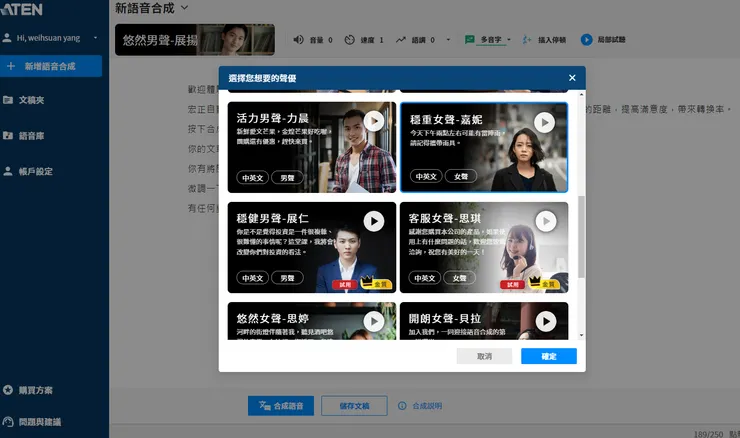Open 文稿夾 in the sidebar
The height and width of the screenshot is (438, 740).
pos(31,100)
